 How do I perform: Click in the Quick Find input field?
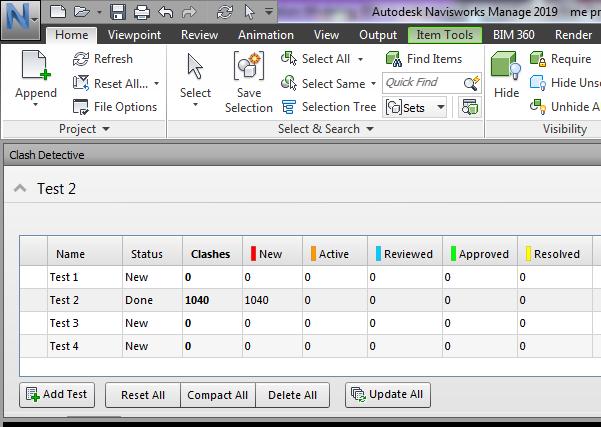point(423,83)
